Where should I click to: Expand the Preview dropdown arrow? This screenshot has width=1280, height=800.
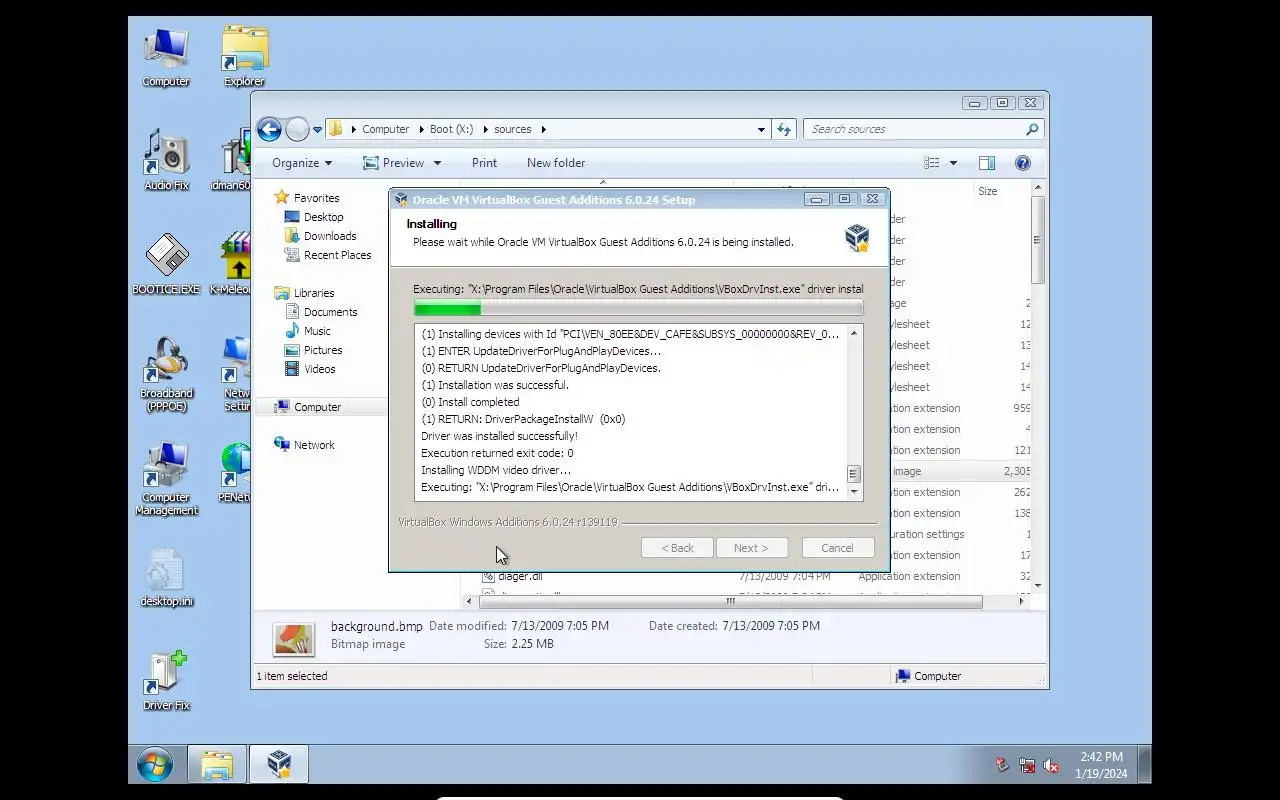point(437,163)
